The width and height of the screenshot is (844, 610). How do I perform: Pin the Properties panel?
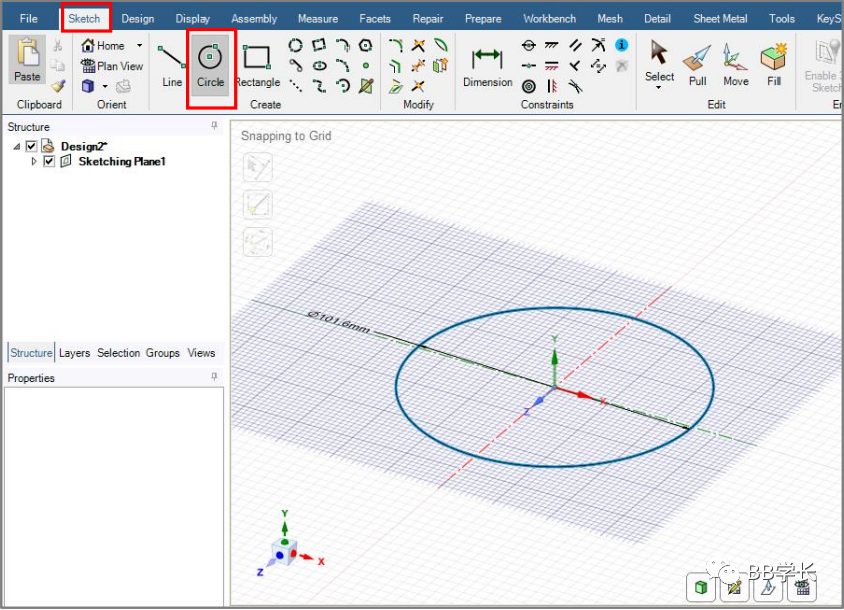[214, 376]
